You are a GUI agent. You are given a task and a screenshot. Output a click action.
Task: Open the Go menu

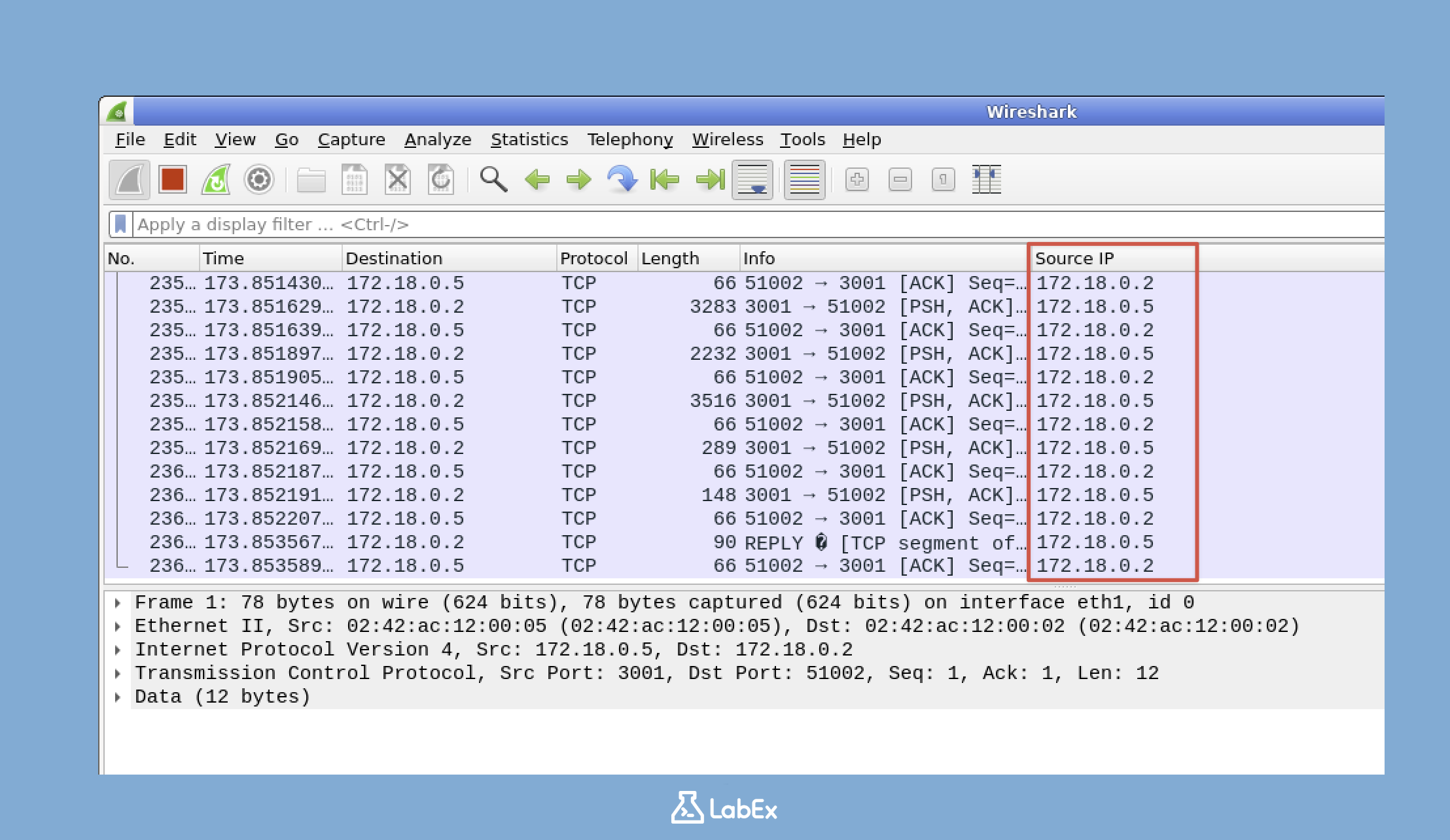tap(287, 139)
